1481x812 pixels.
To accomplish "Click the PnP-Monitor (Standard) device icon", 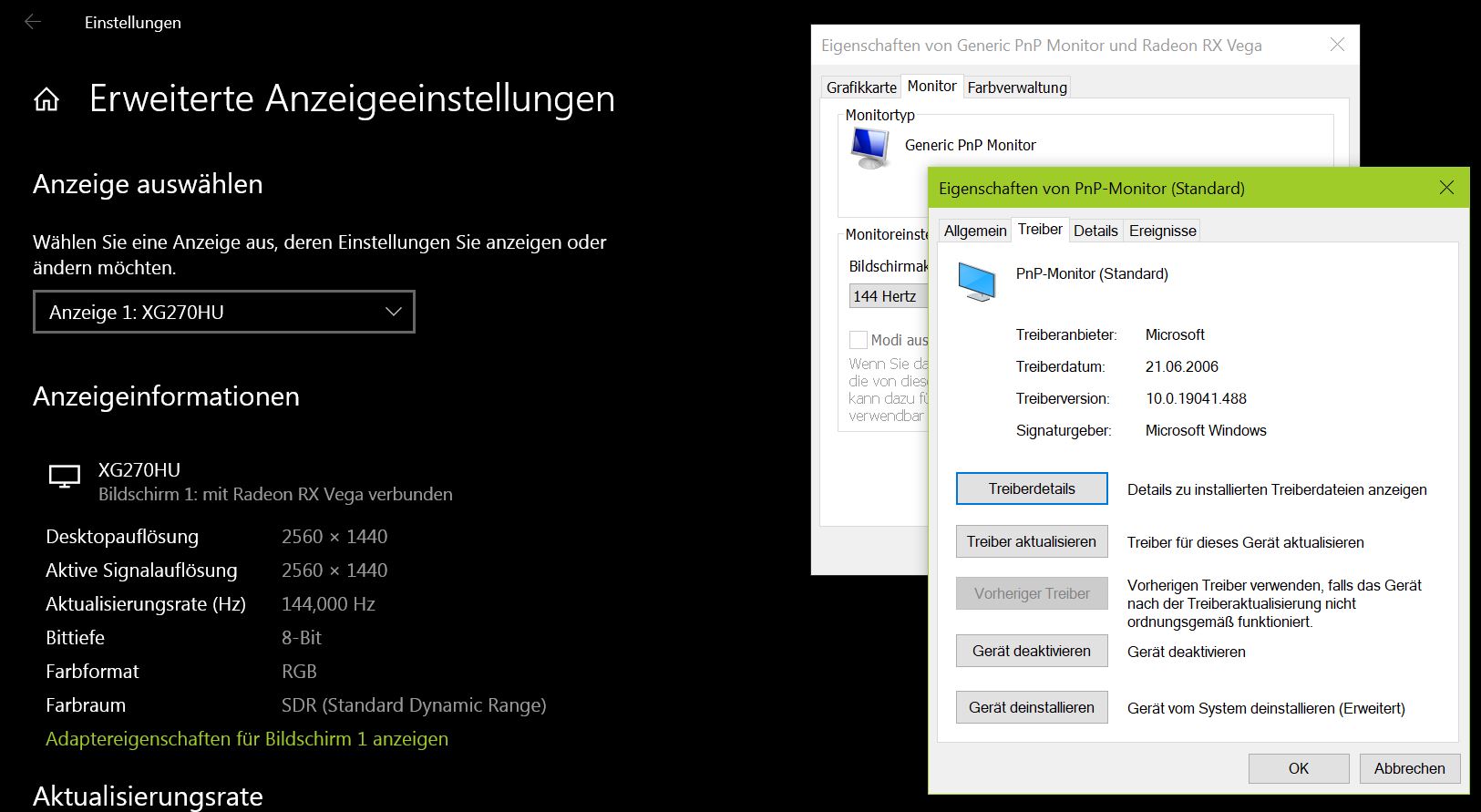I will click(x=976, y=282).
